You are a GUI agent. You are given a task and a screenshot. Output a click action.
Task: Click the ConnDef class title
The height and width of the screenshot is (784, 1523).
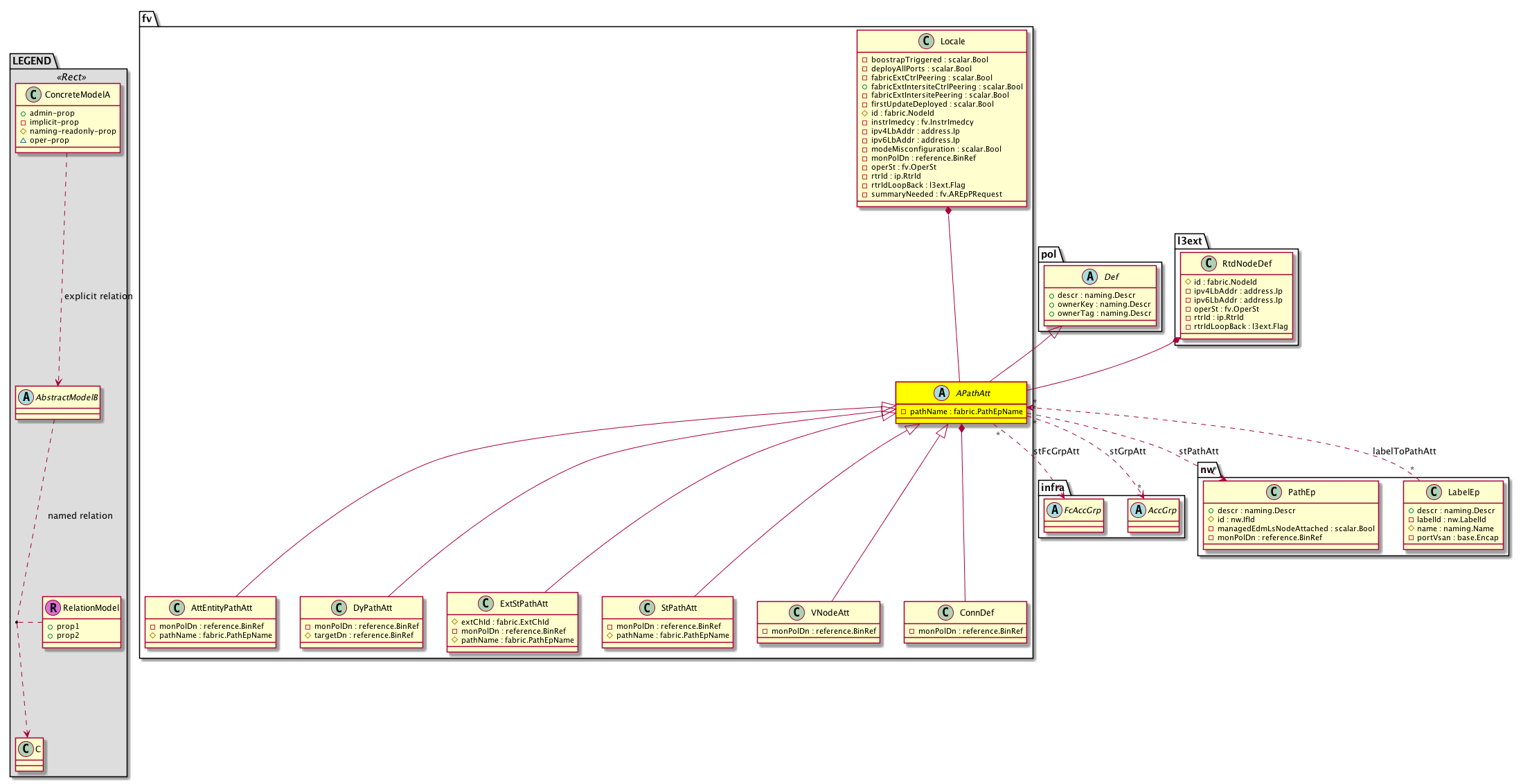point(977,613)
